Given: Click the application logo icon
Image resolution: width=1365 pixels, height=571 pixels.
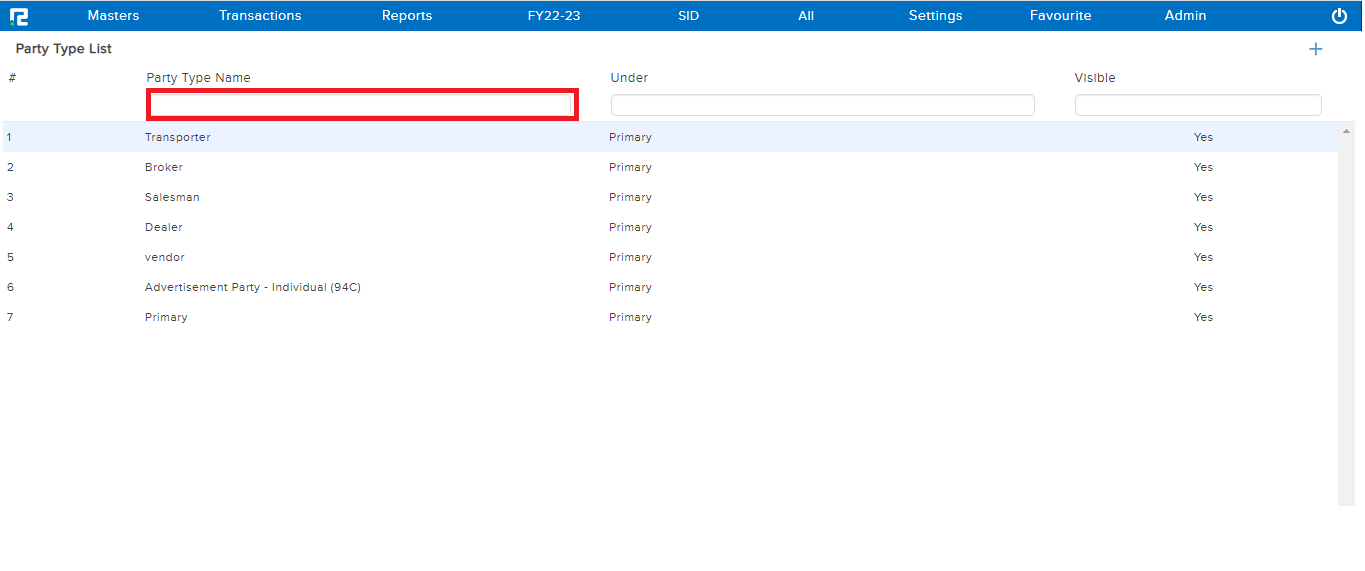Looking at the screenshot, I should click(19, 16).
